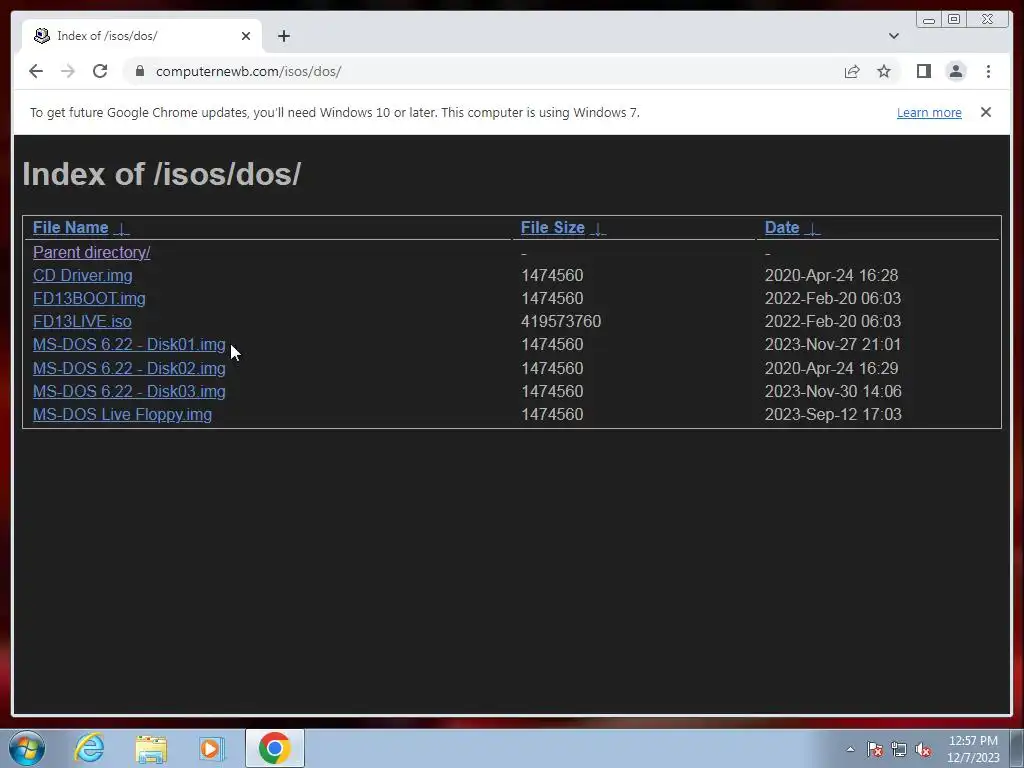The height and width of the screenshot is (768, 1024).
Task: Click the date 2023-Nov-30 14:06
Action: (833, 391)
